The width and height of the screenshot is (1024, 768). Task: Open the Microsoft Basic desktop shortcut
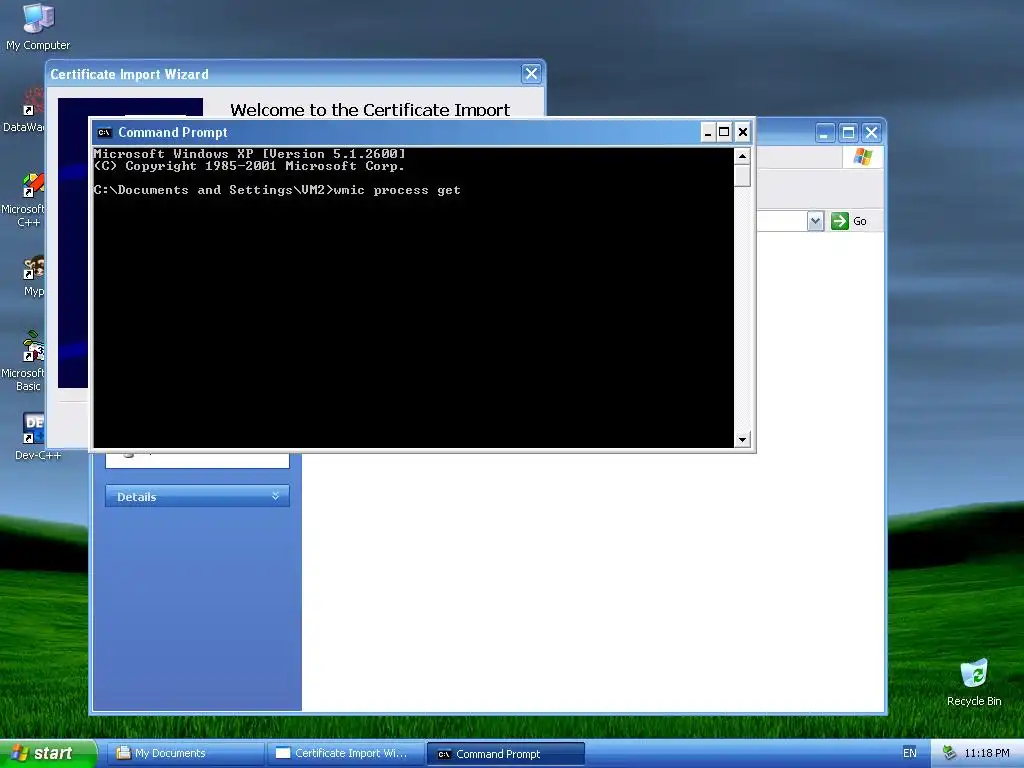pos(24,360)
